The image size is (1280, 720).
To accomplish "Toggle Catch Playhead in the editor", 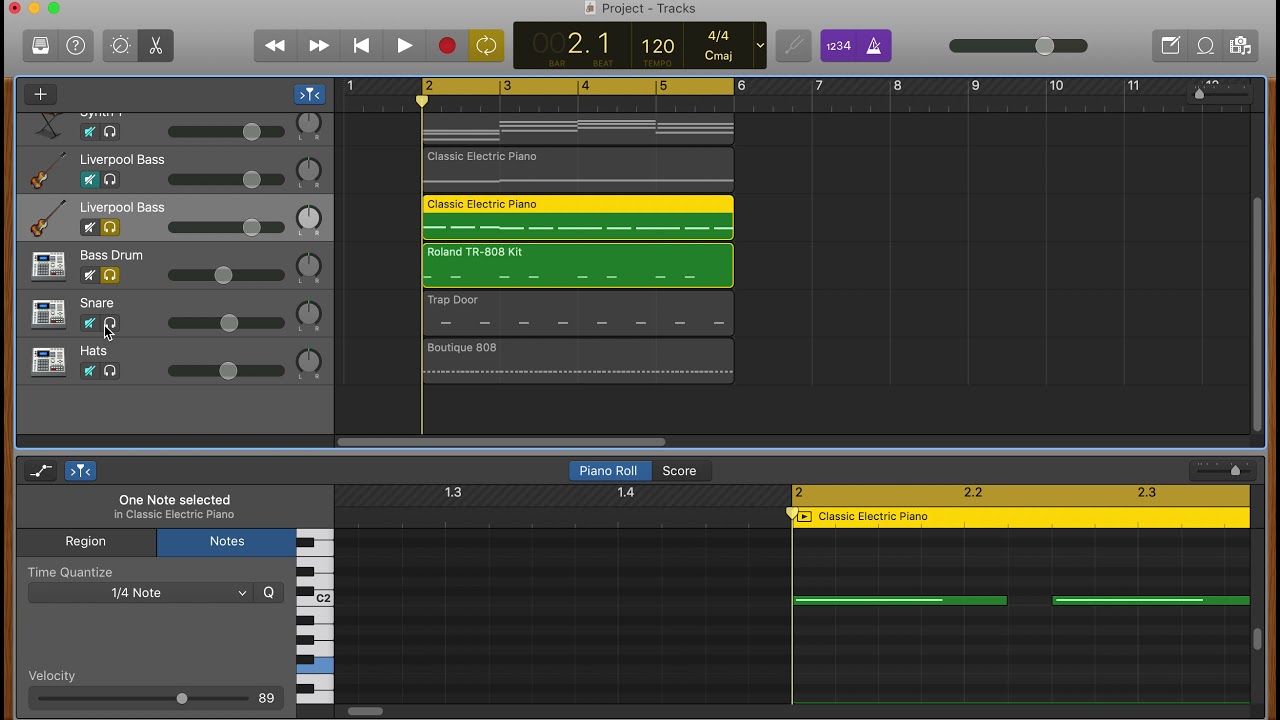I will [80, 471].
